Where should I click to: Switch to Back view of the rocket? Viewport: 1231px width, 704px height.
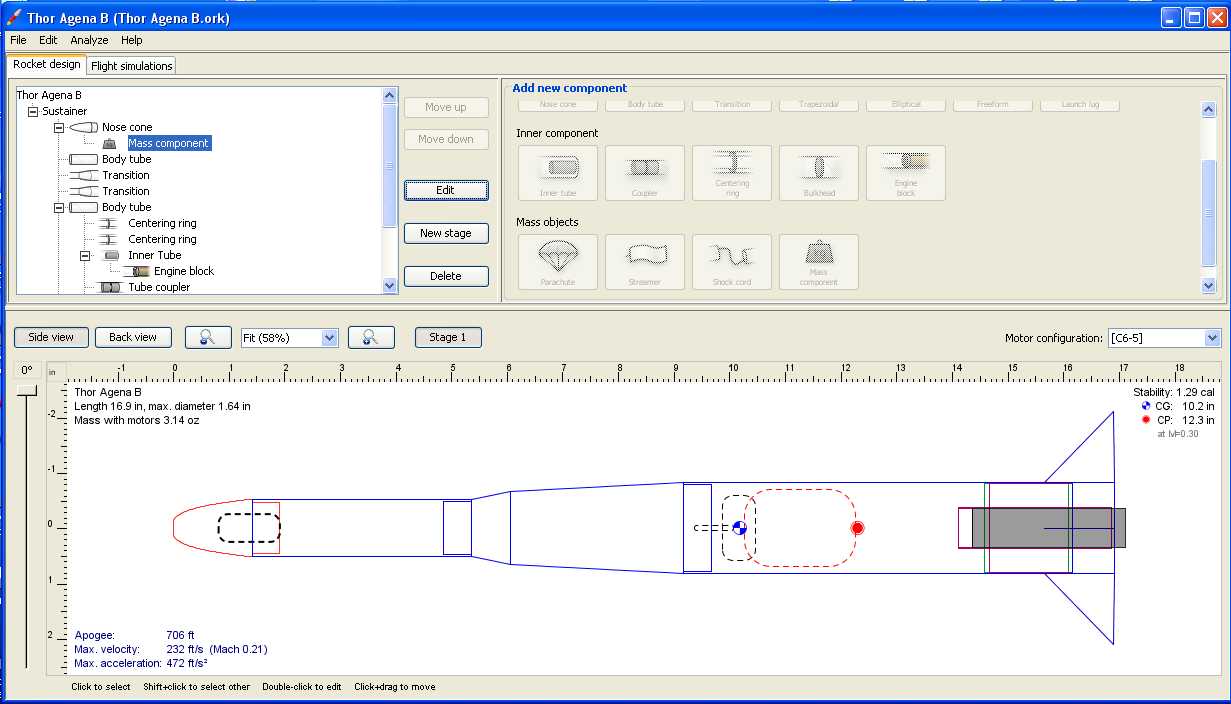(133, 337)
